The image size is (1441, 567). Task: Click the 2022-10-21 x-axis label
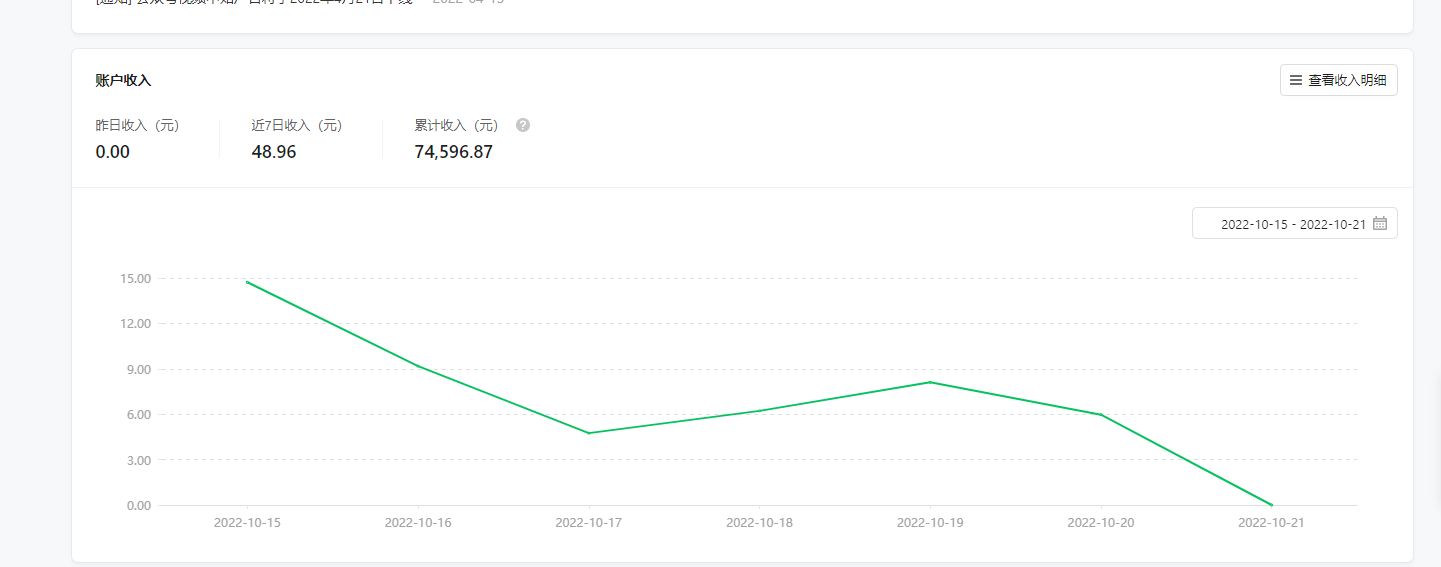(x=1272, y=523)
